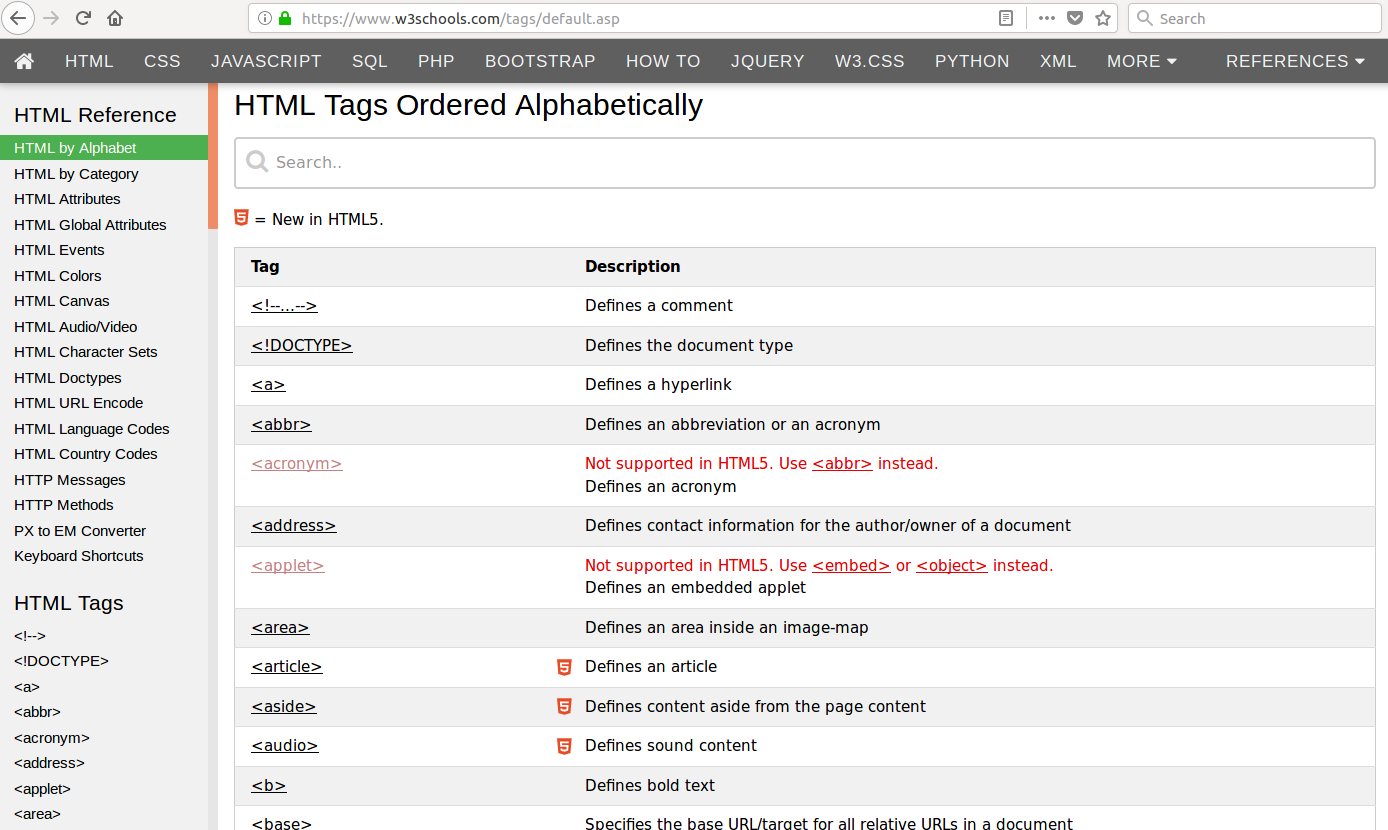The height and width of the screenshot is (830, 1388).
Task: Click the HTML5 legend icon above the table
Action: pyautogui.click(x=241, y=218)
